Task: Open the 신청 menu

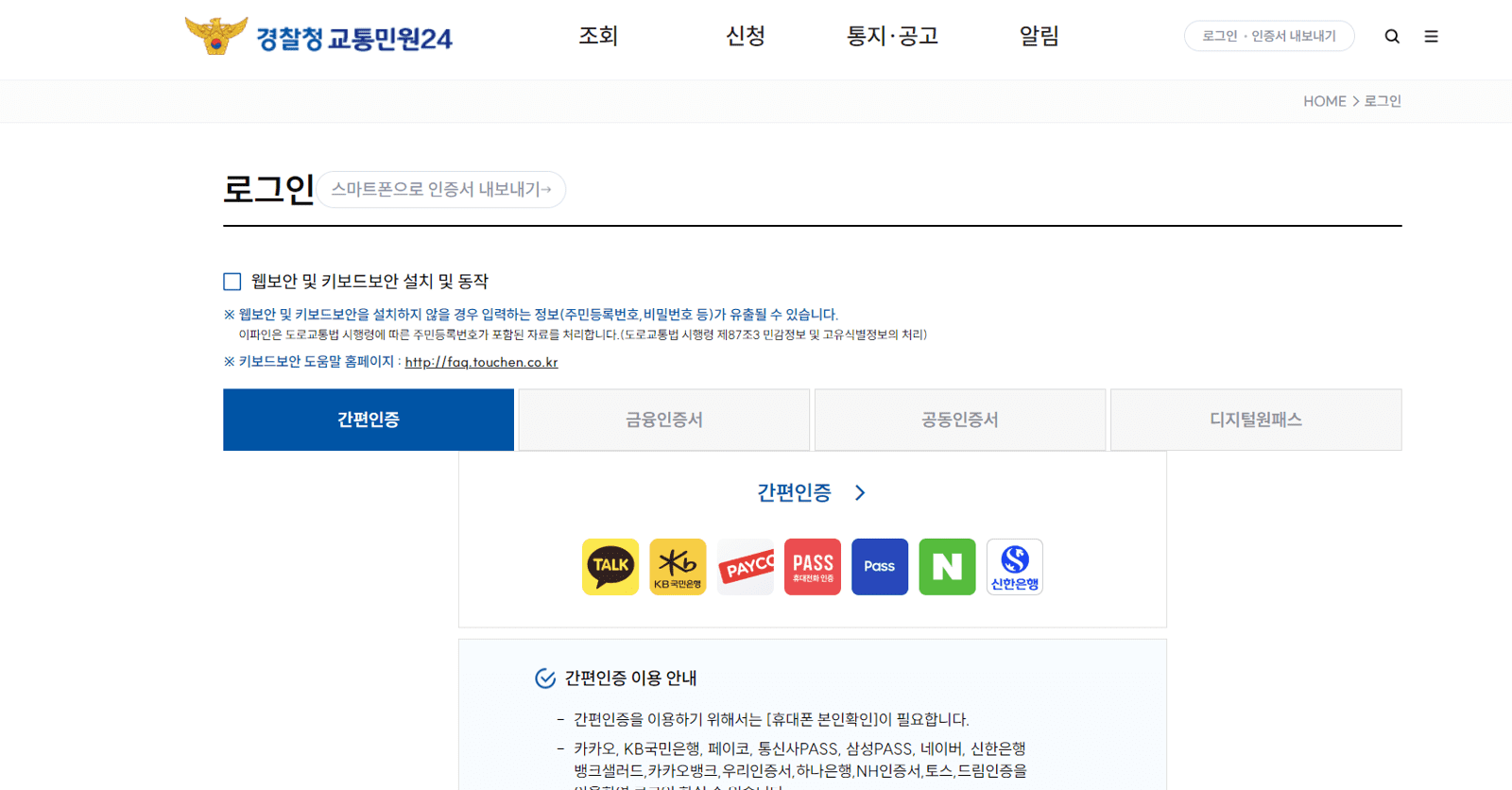Action: 746,36
